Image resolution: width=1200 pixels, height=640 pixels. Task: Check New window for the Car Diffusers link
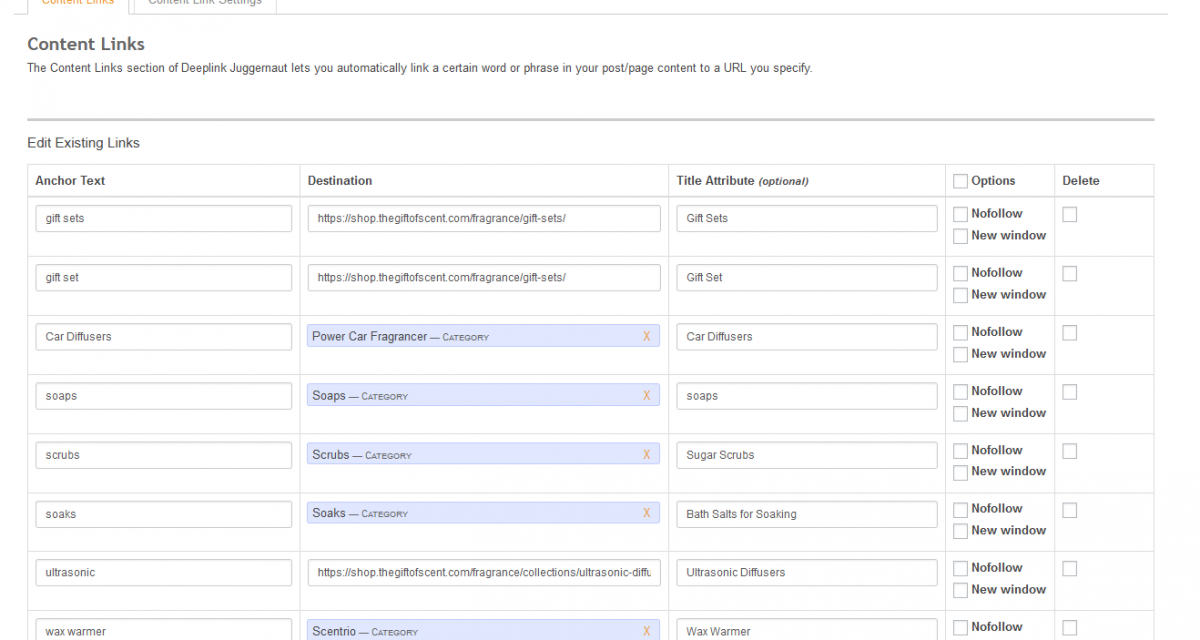tap(961, 355)
